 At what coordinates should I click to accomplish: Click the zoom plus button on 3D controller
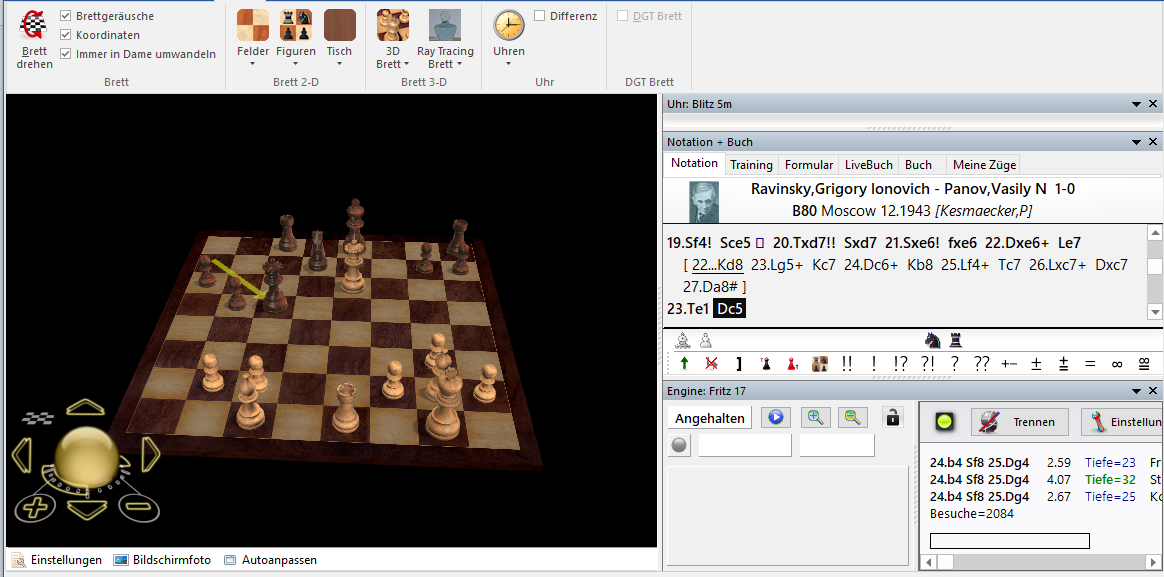(x=35, y=507)
